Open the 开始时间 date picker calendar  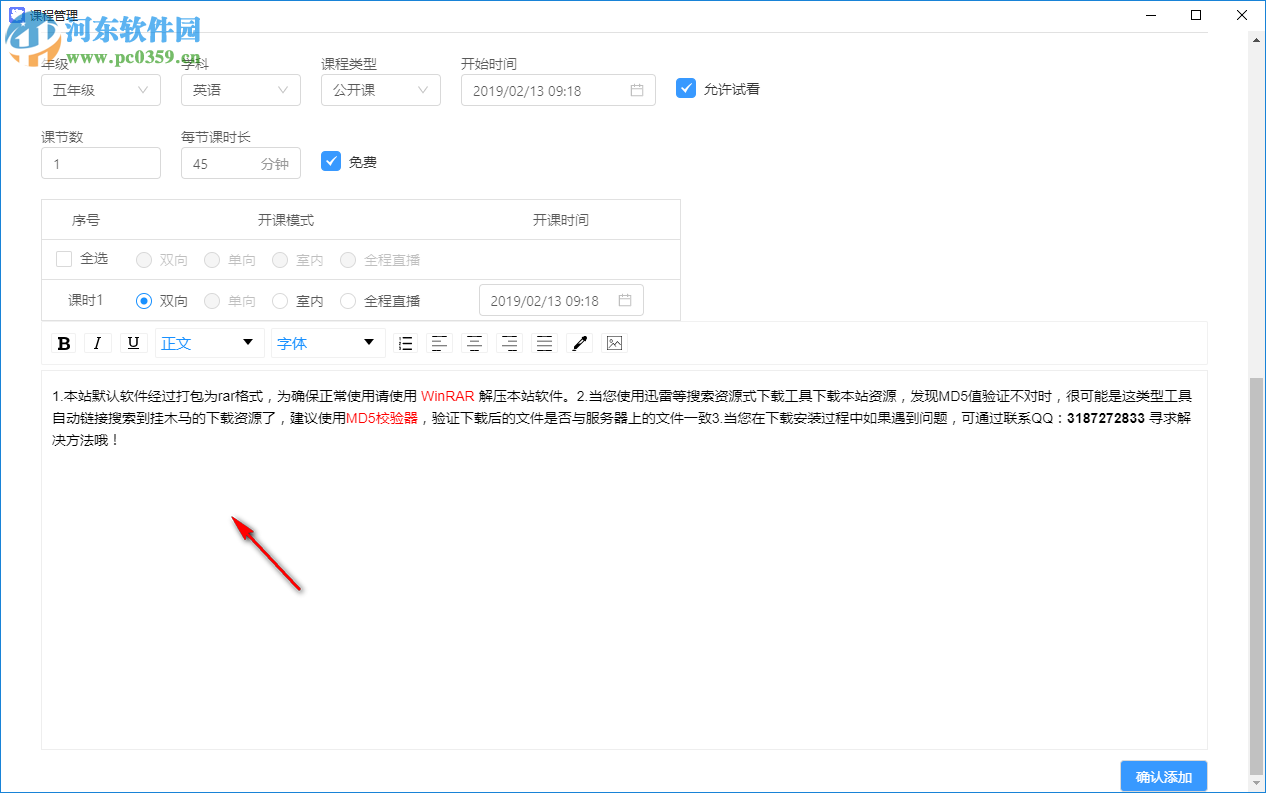click(x=637, y=89)
